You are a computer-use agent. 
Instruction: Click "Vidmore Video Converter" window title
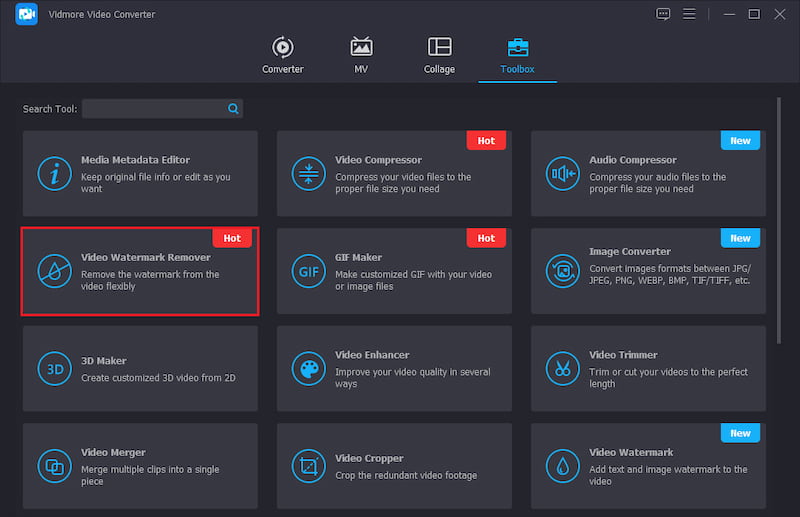pyautogui.click(x=102, y=14)
